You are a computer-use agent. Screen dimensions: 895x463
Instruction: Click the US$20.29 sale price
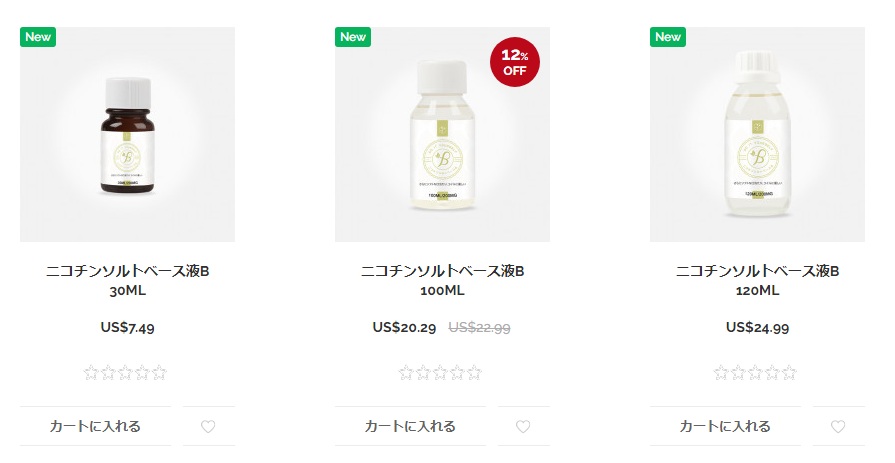404,327
